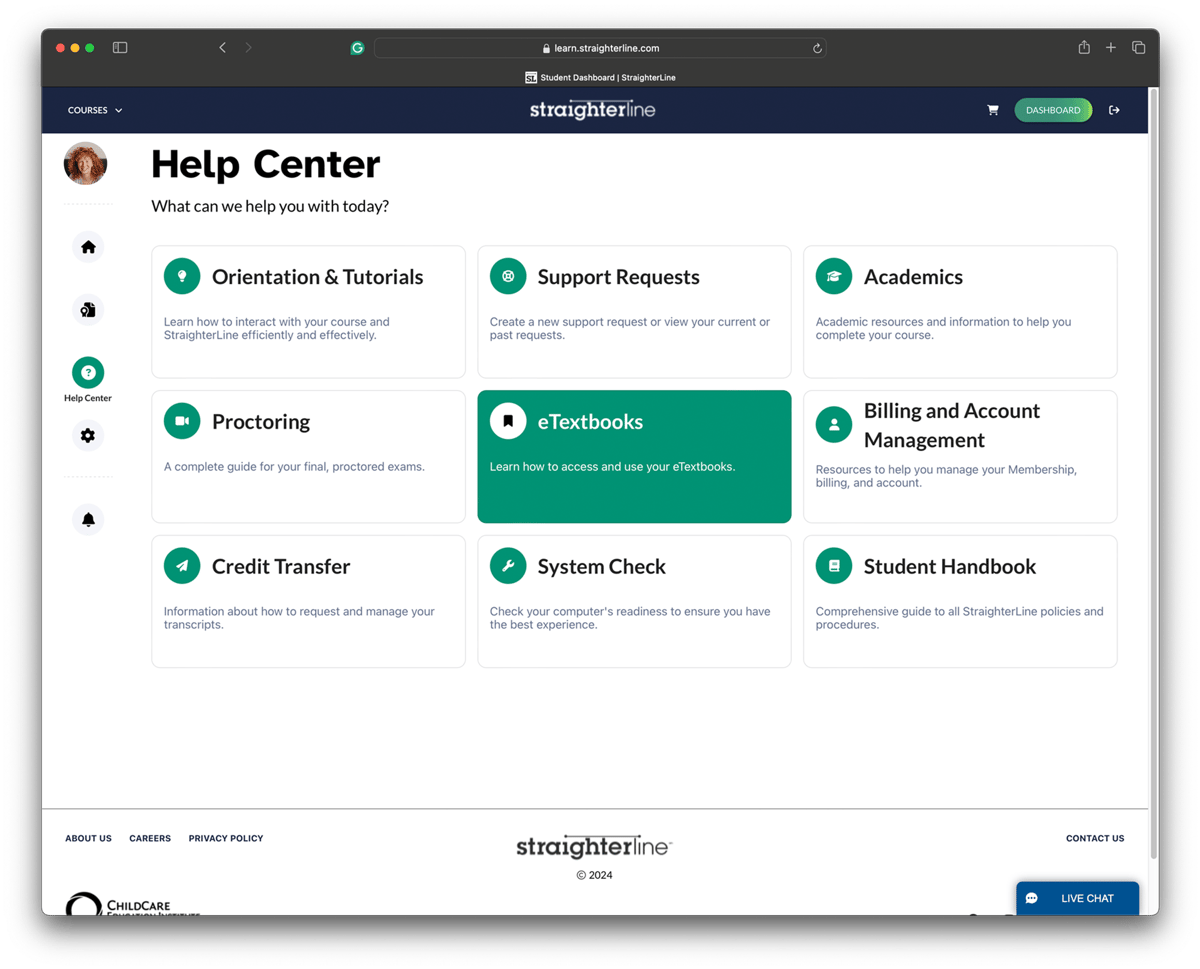View notifications via the bell icon
The height and width of the screenshot is (969, 1200).
(x=88, y=519)
